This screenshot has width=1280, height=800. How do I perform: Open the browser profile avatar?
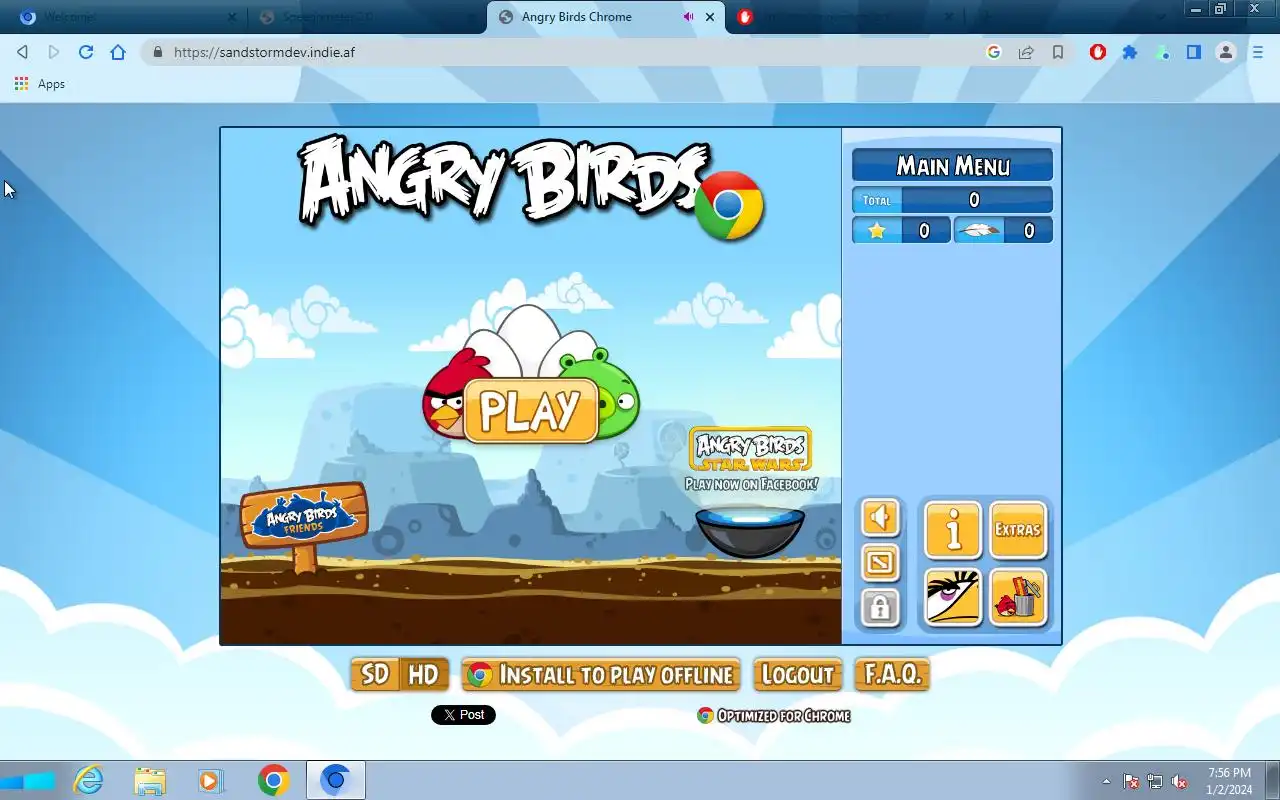[1226, 52]
